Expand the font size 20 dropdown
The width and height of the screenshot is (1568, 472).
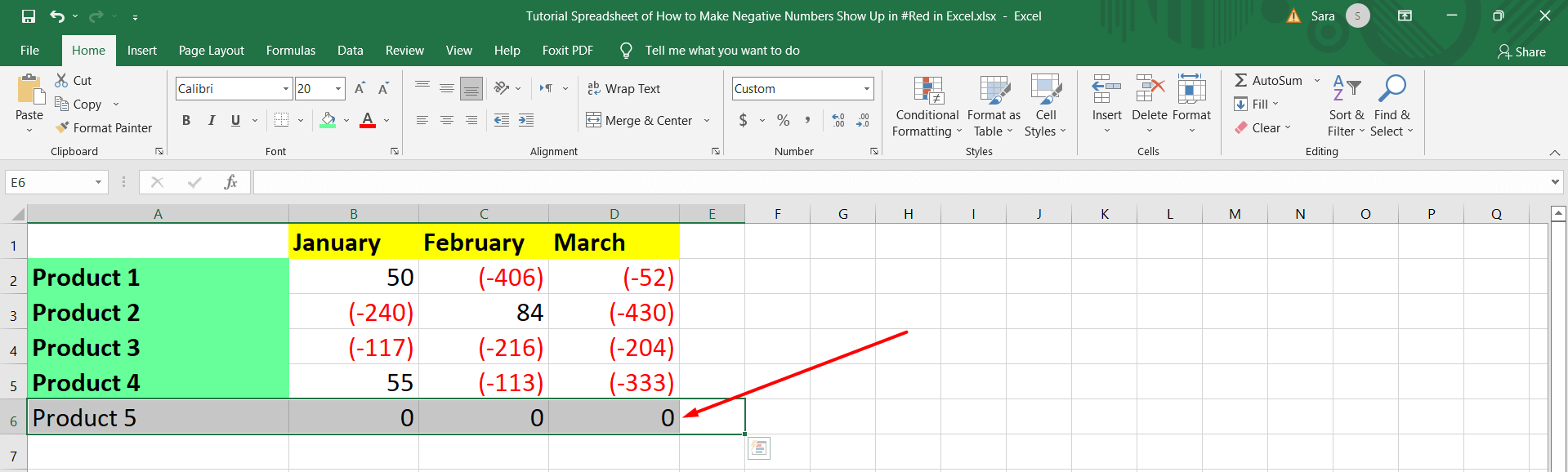point(338,88)
